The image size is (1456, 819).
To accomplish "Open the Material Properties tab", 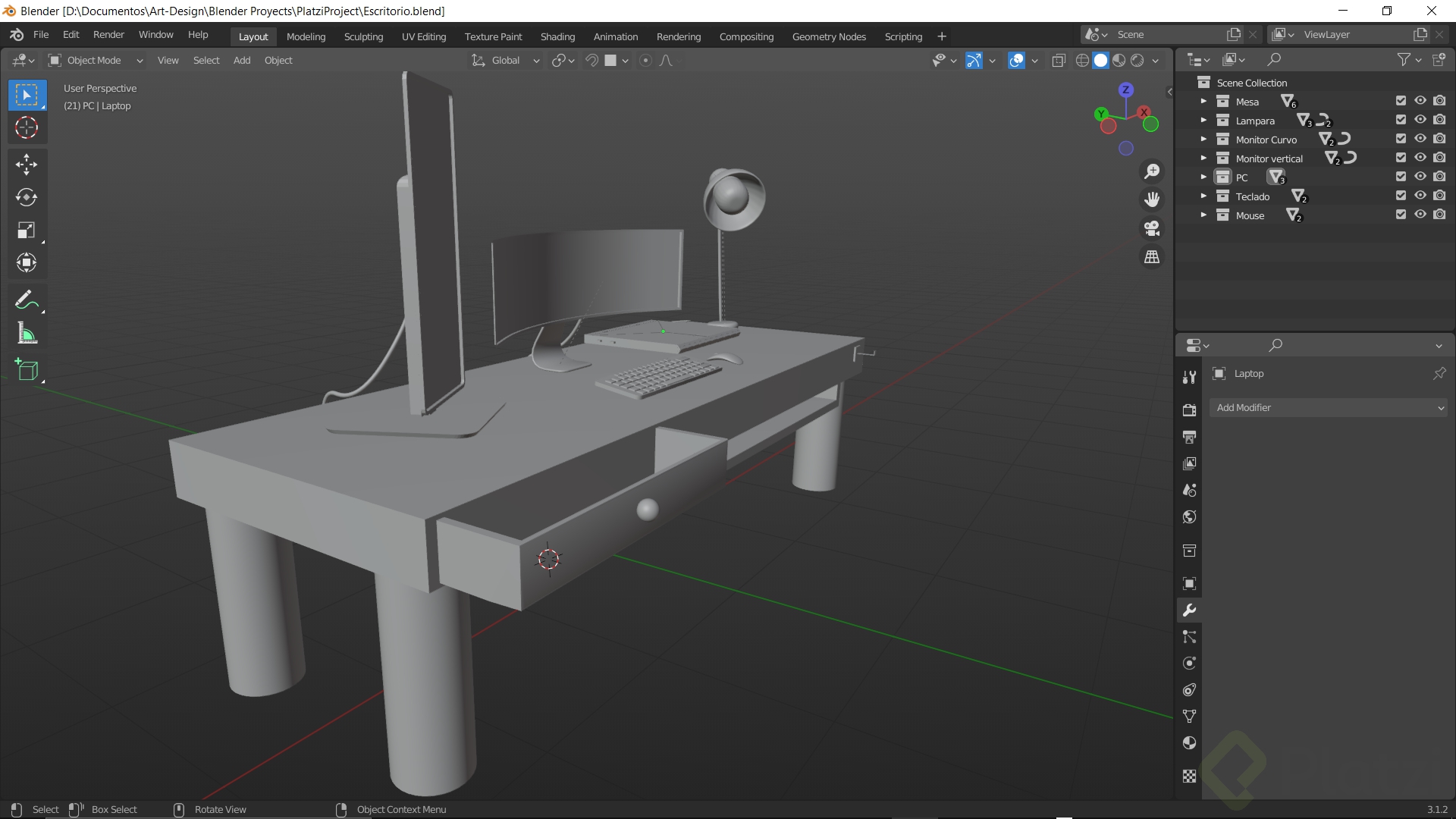I will coord(1189,743).
